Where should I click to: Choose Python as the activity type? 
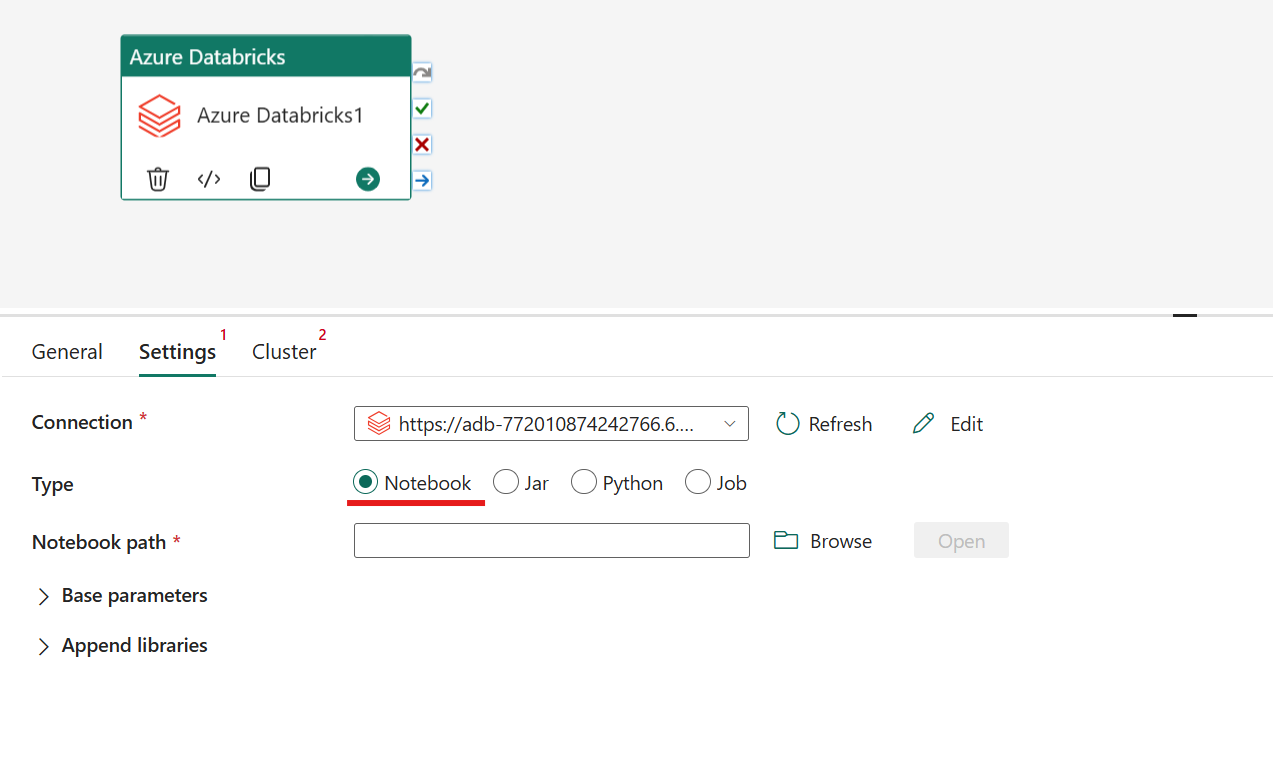click(x=584, y=482)
